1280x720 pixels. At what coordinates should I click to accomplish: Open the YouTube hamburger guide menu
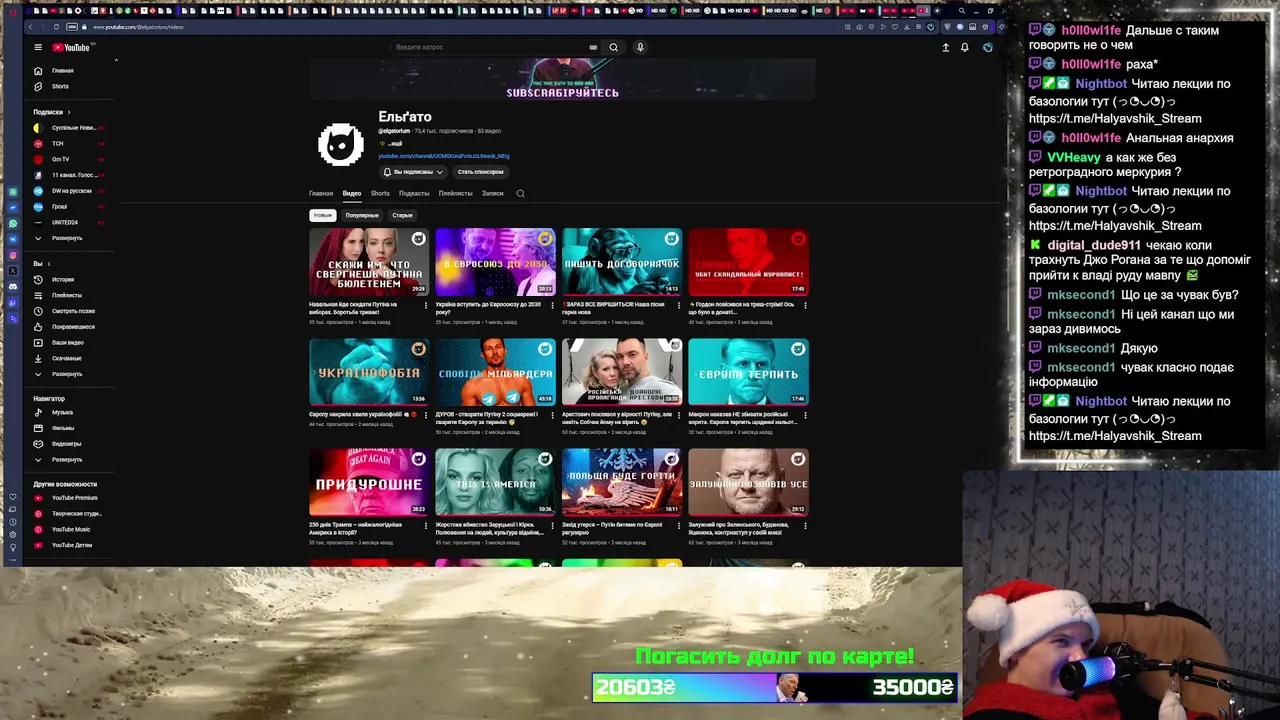pyautogui.click(x=38, y=47)
